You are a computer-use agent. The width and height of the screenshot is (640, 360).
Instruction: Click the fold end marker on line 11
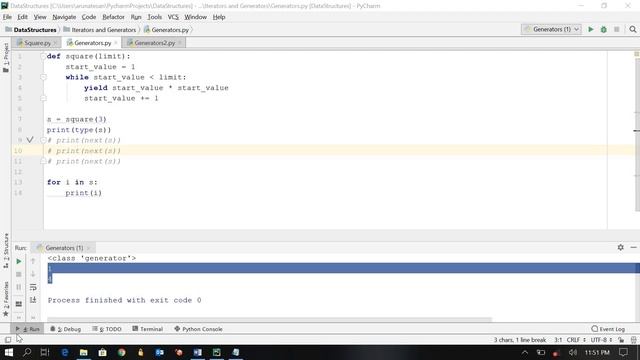tap(43, 161)
